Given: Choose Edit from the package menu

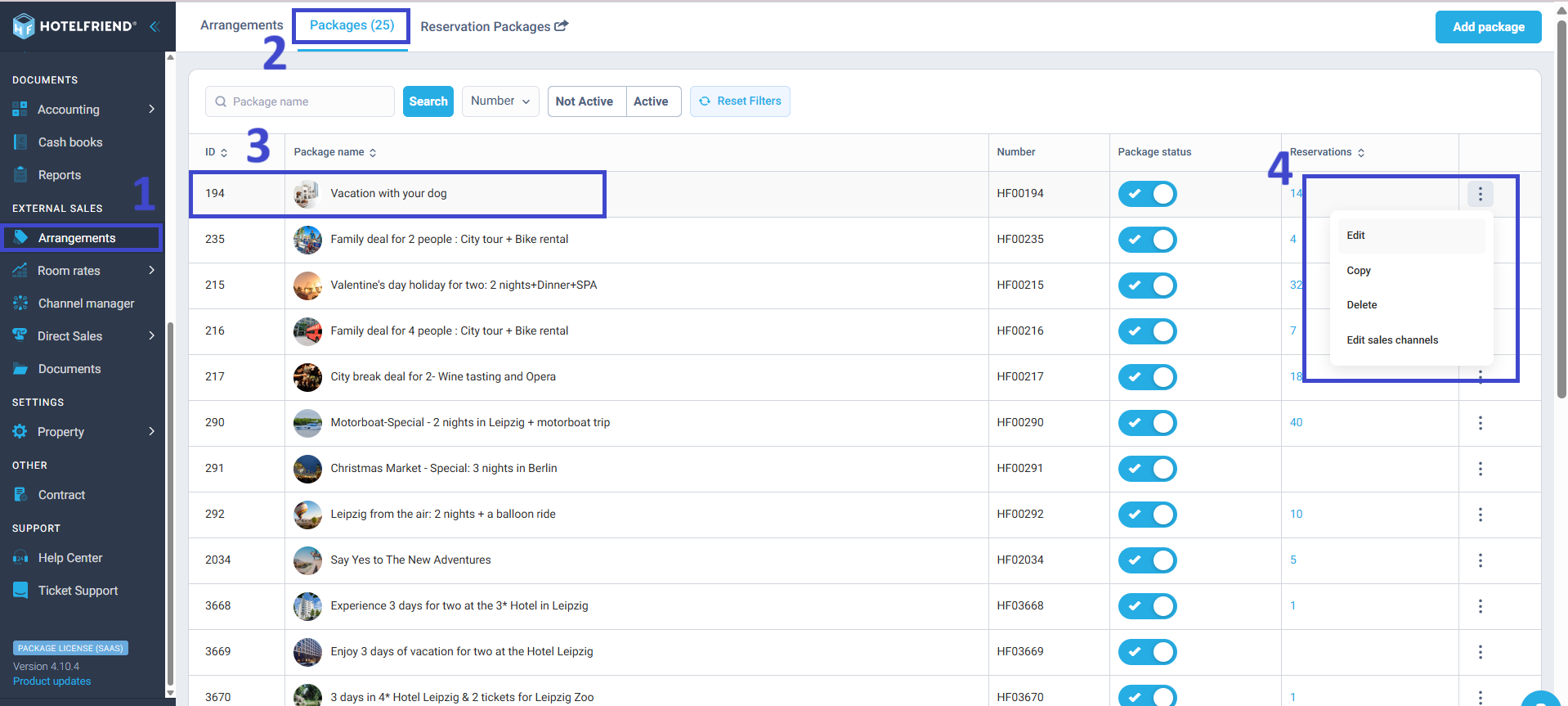Looking at the screenshot, I should (x=1412, y=236).
